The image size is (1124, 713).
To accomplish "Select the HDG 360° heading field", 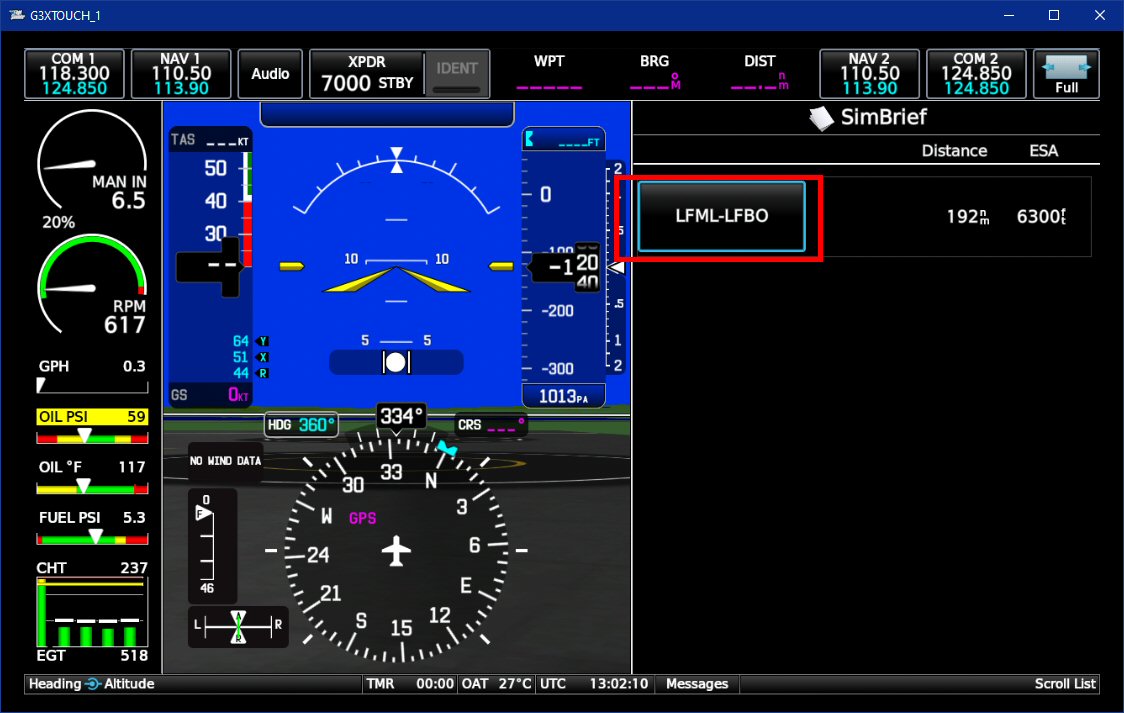I will click(302, 425).
